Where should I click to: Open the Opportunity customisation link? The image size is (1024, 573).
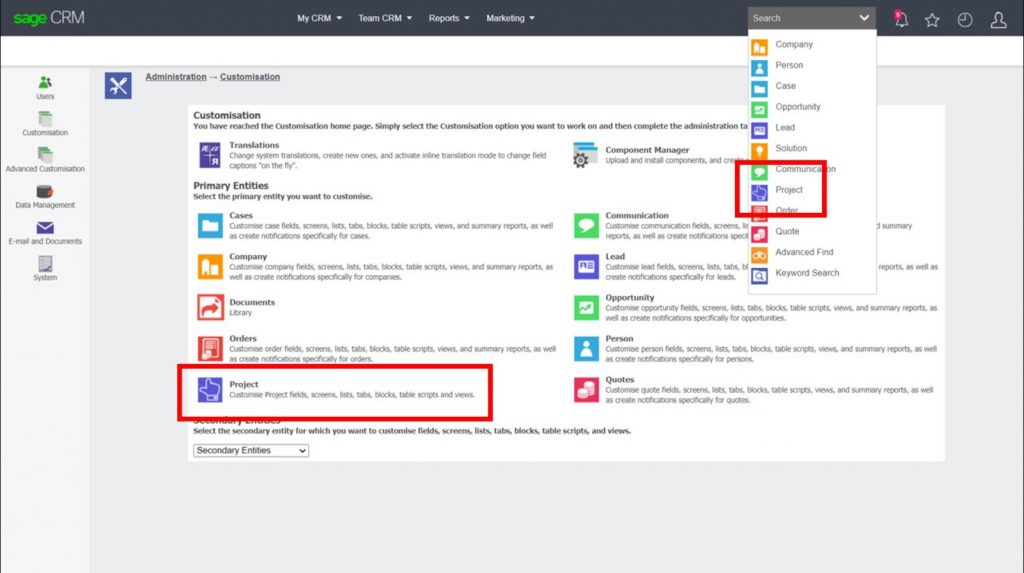coord(630,297)
